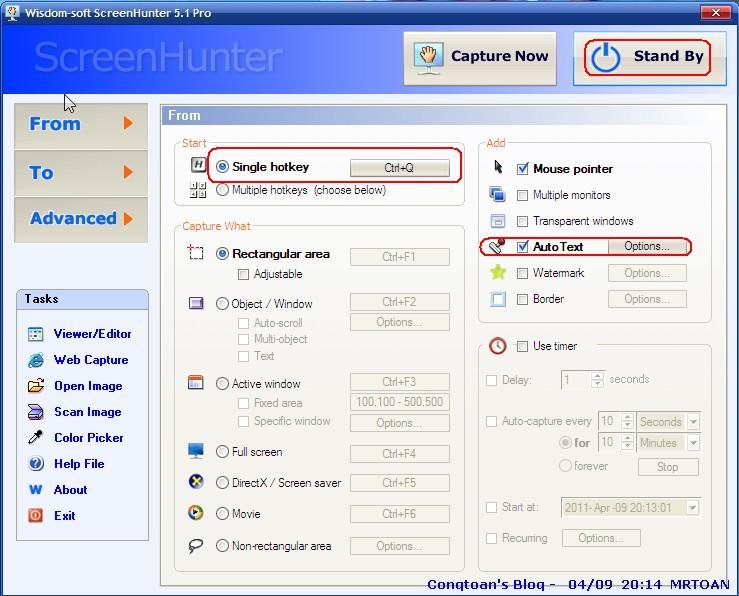This screenshot has height=596, width=739.
Task: Click the Full screen monitor icon
Action: click(196, 451)
